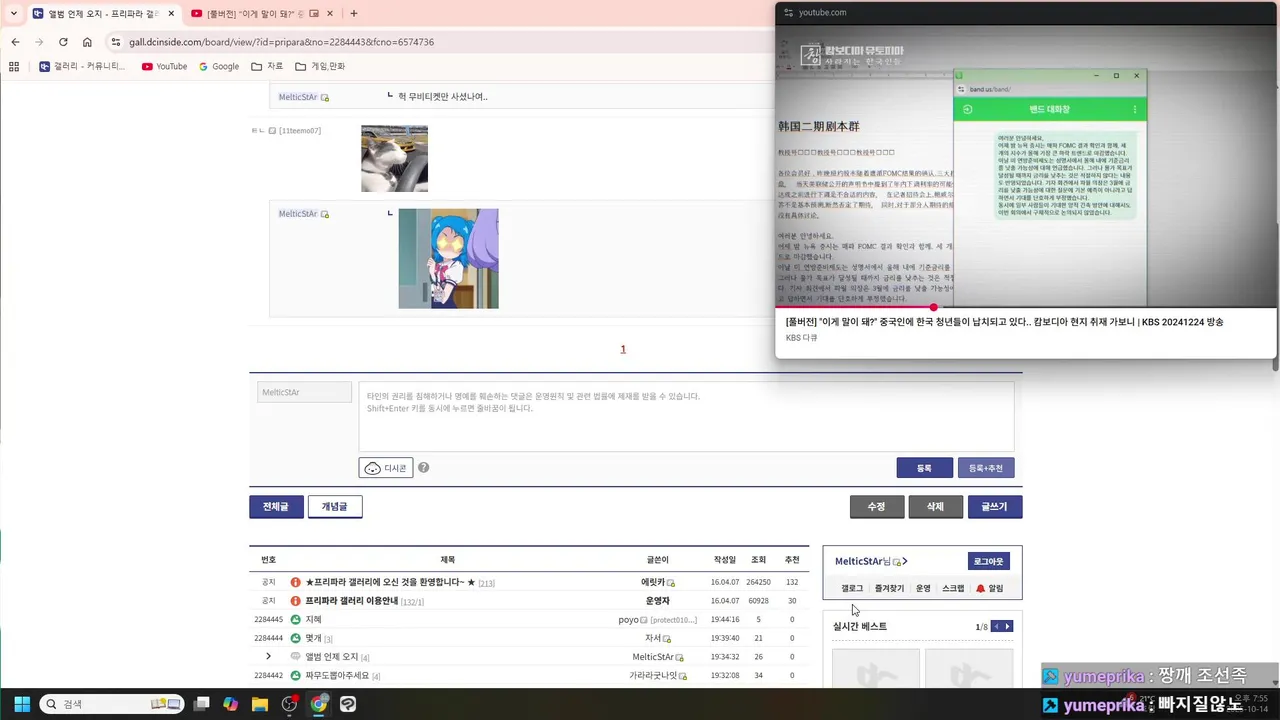The image size is (1280, 720).
Task: Open 갤로그 in user box
Action: pos(852,588)
